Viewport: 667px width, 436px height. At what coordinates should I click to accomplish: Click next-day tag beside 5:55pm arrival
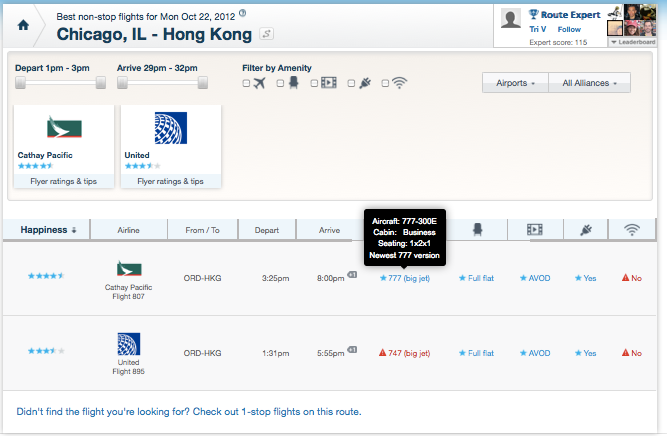(x=352, y=350)
